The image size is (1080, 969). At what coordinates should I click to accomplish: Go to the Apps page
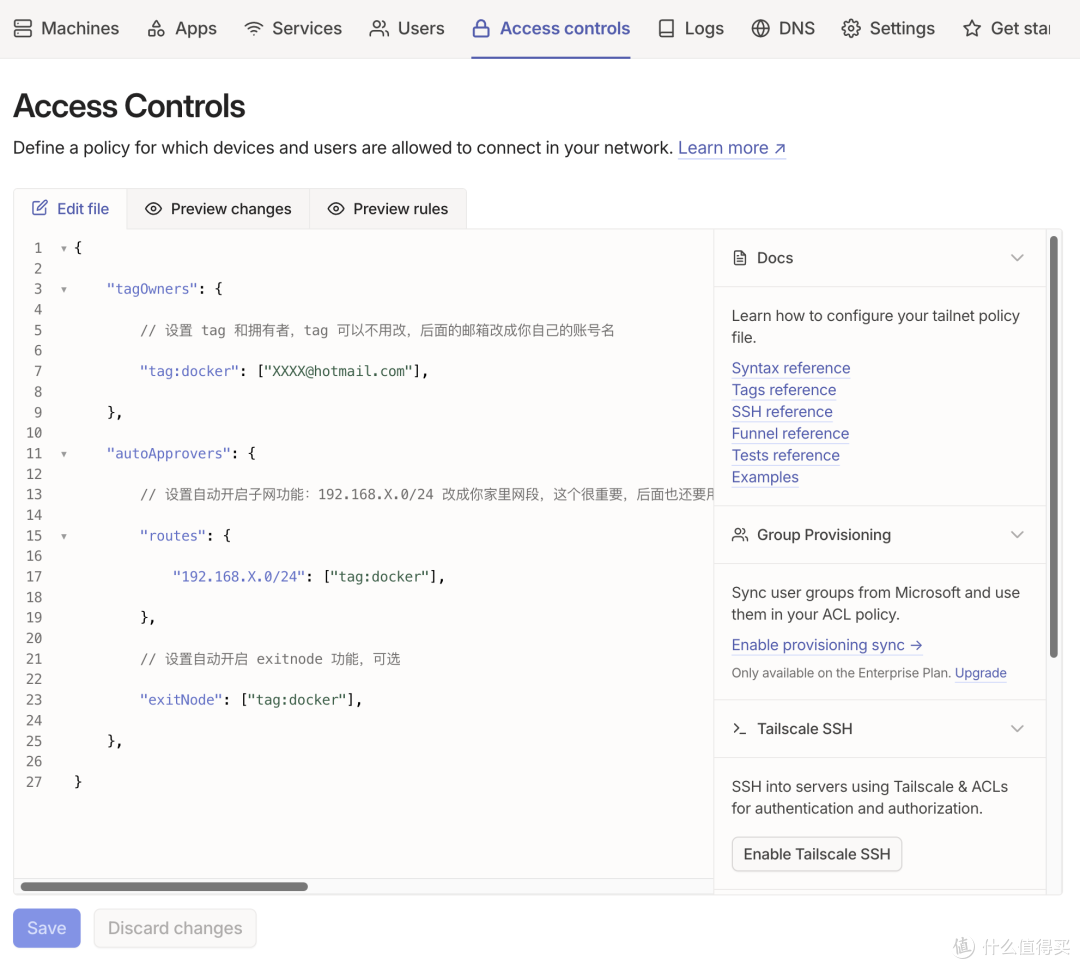(182, 28)
